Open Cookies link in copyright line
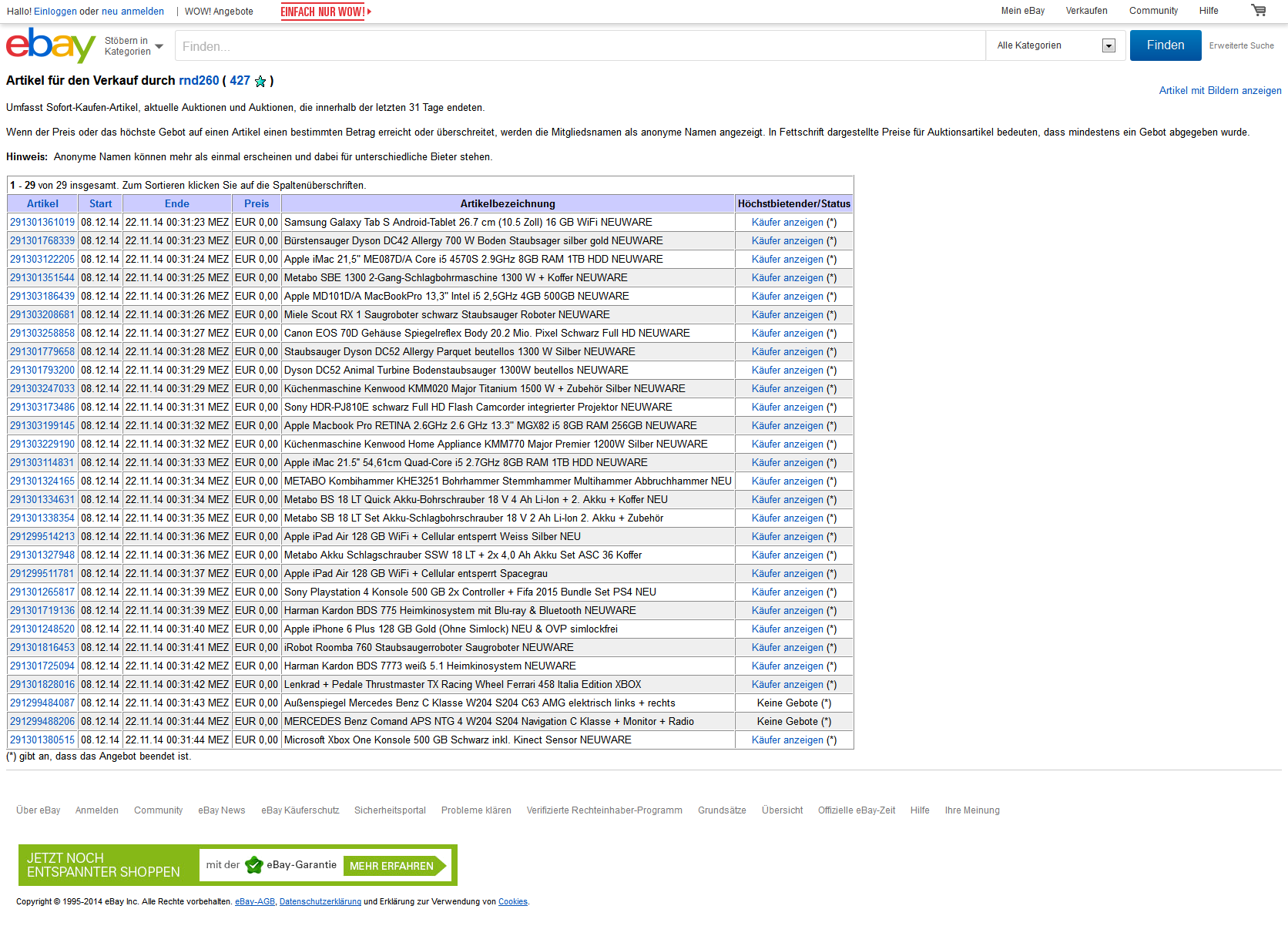 (513, 901)
